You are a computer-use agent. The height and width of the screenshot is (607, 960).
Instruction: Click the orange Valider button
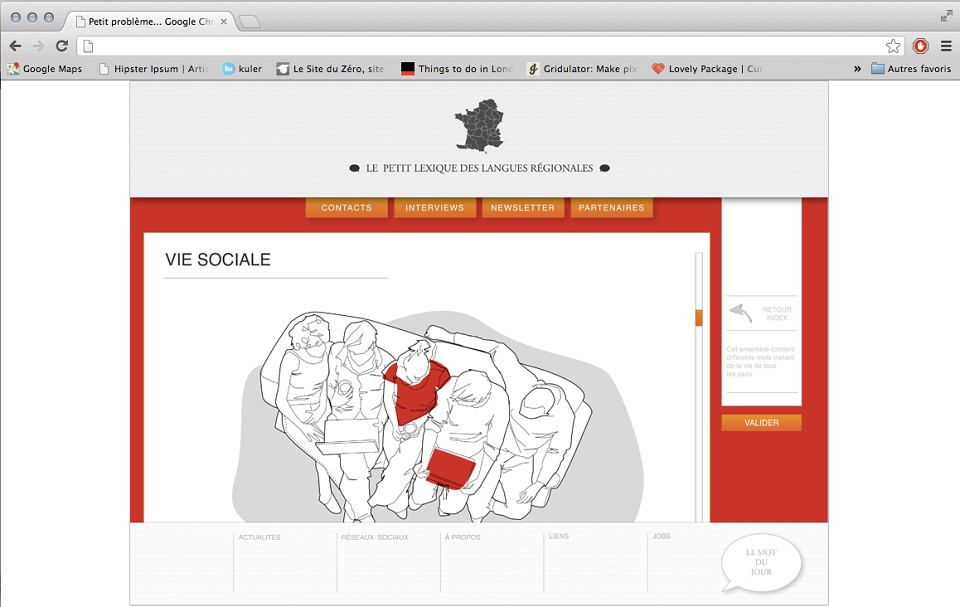(762, 423)
